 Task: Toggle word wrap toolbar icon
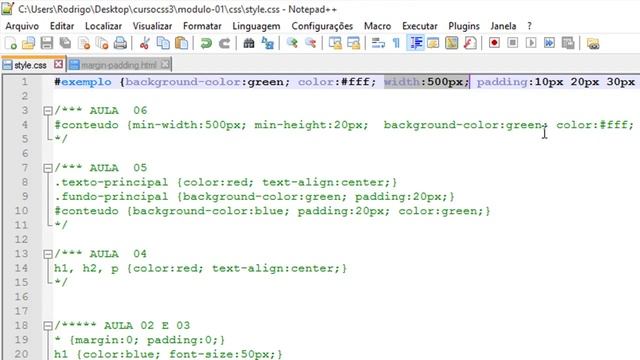coord(378,43)
